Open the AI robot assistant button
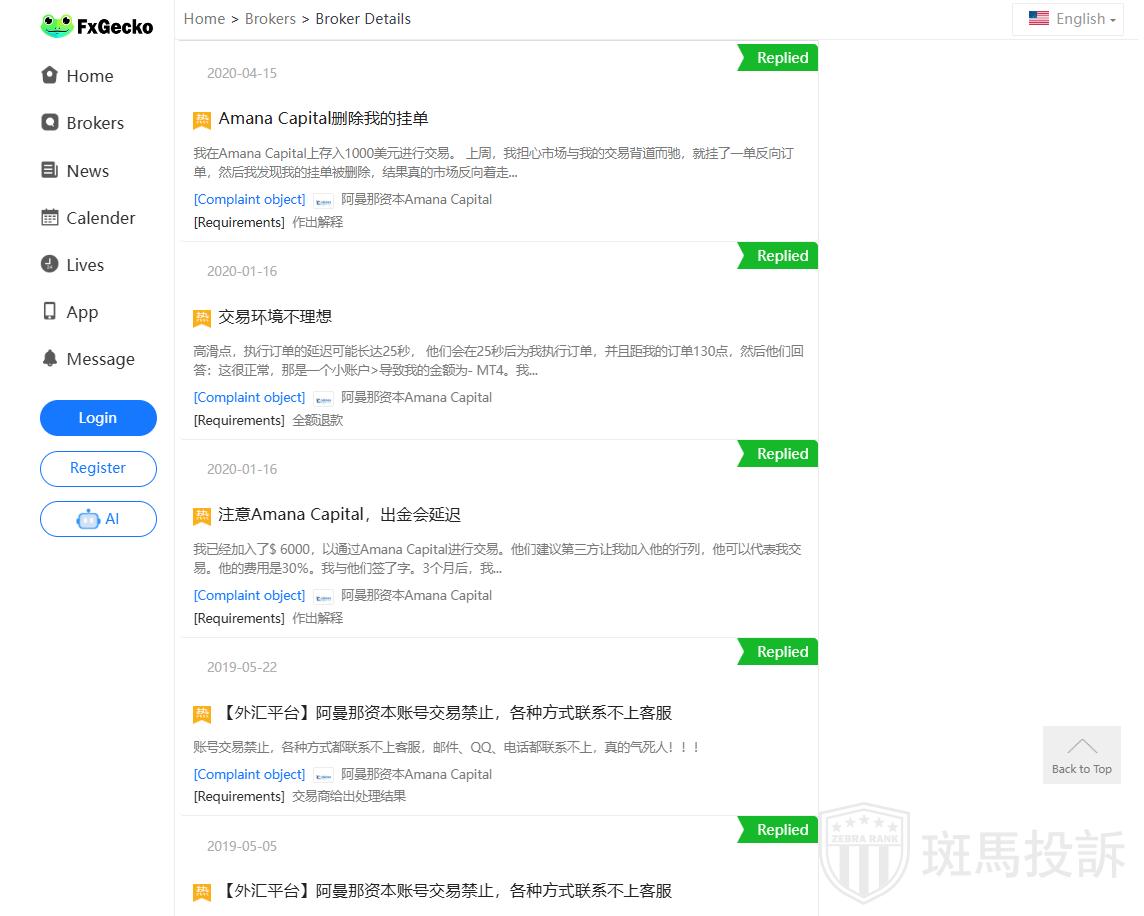1144x916 pixels. click(98, 519)
